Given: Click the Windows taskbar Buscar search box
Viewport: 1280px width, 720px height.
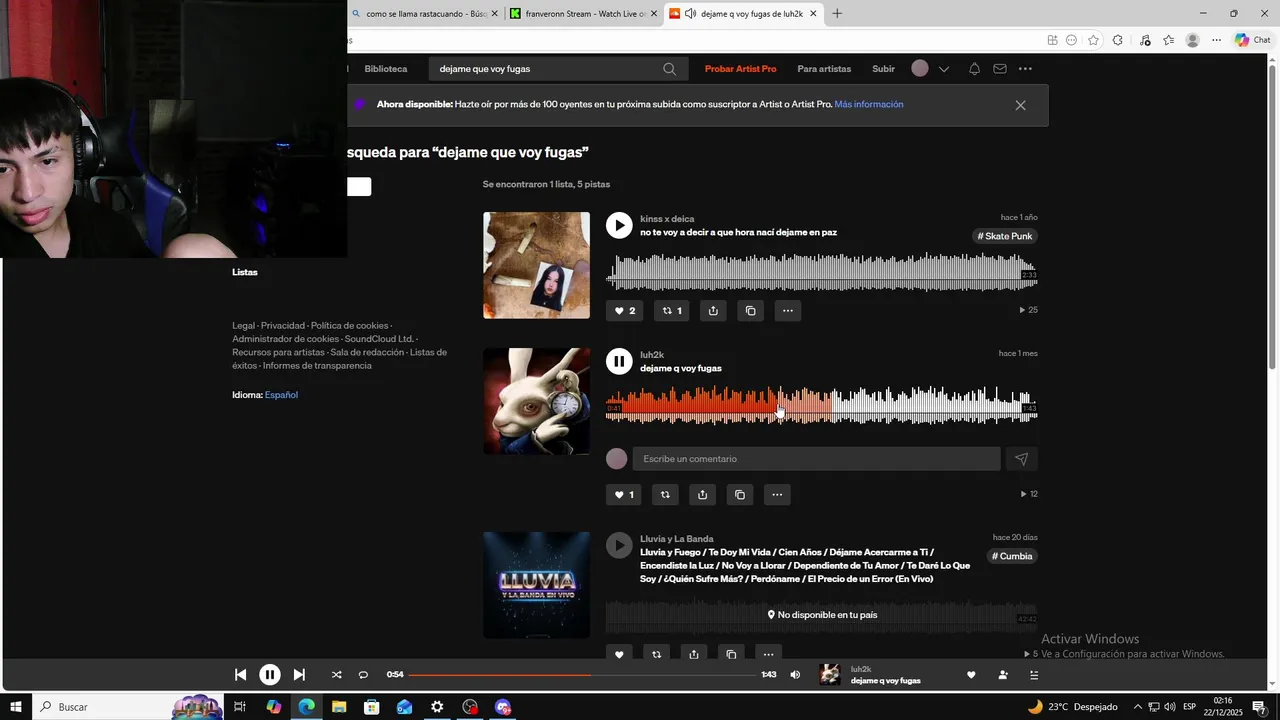Looking at the screenshot, I should (128, 707).
